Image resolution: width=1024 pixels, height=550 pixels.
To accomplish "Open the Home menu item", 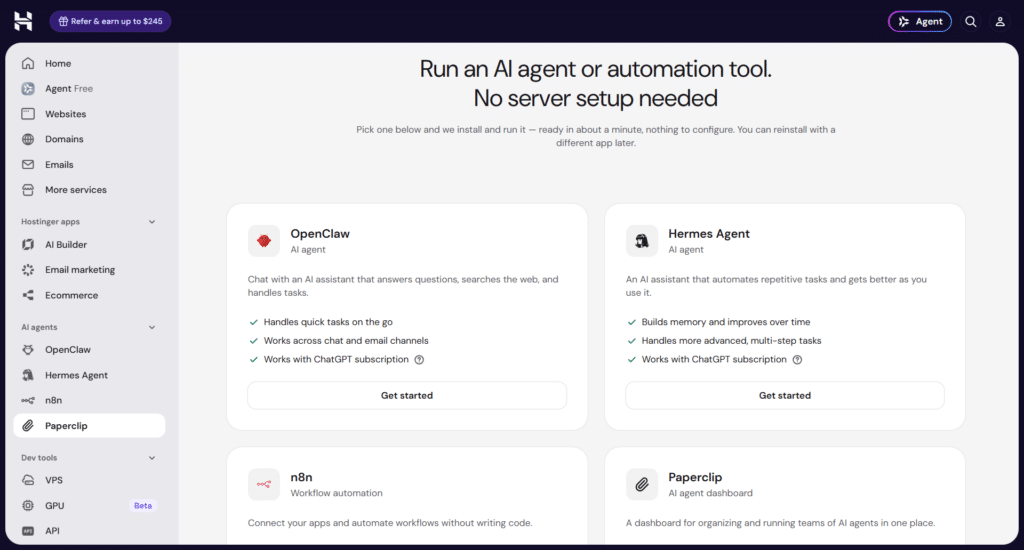I will click(89, 63).
